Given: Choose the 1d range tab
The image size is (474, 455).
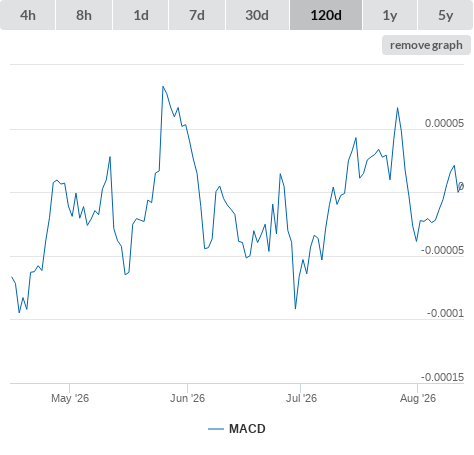Looking at the screenshot, I should pyautogui.click(x=141, y=15).
